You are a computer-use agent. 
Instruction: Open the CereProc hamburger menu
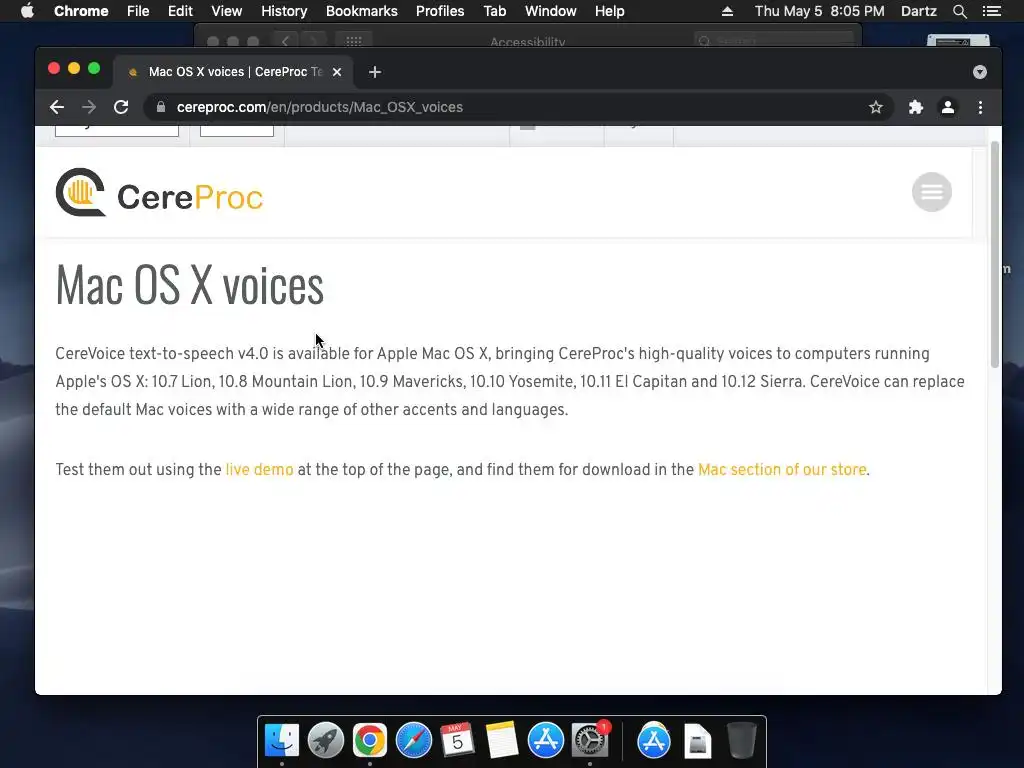932,192
